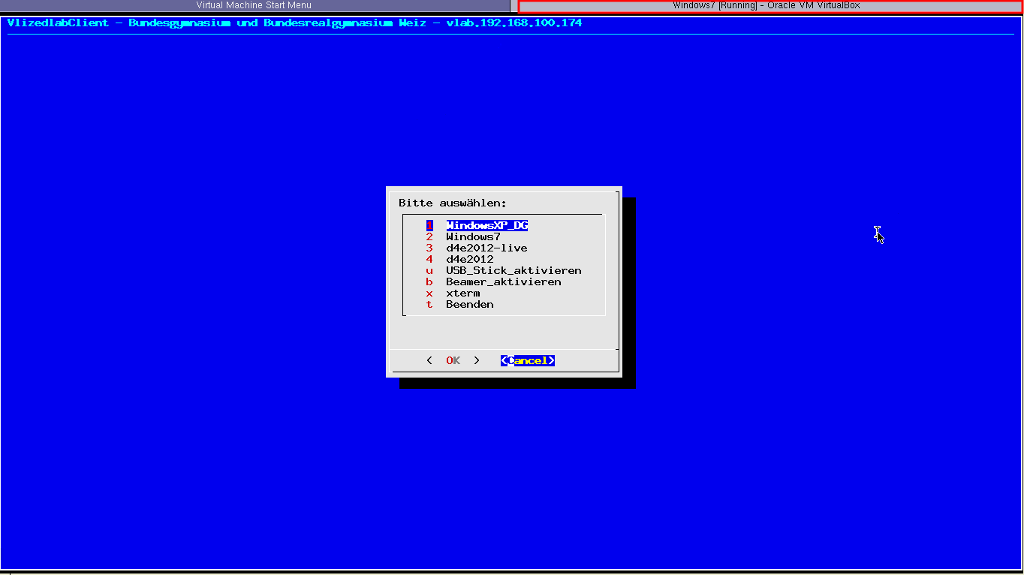Viewport: 1024px width, 575px height.
Task: Open xterm from the selection list
Action: 463,293
